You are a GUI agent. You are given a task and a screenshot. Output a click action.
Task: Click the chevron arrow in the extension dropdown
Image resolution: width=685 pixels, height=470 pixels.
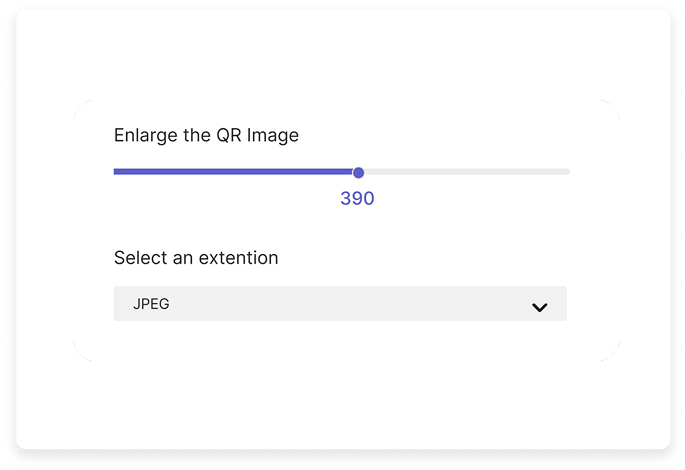click(x=540, y=307)
